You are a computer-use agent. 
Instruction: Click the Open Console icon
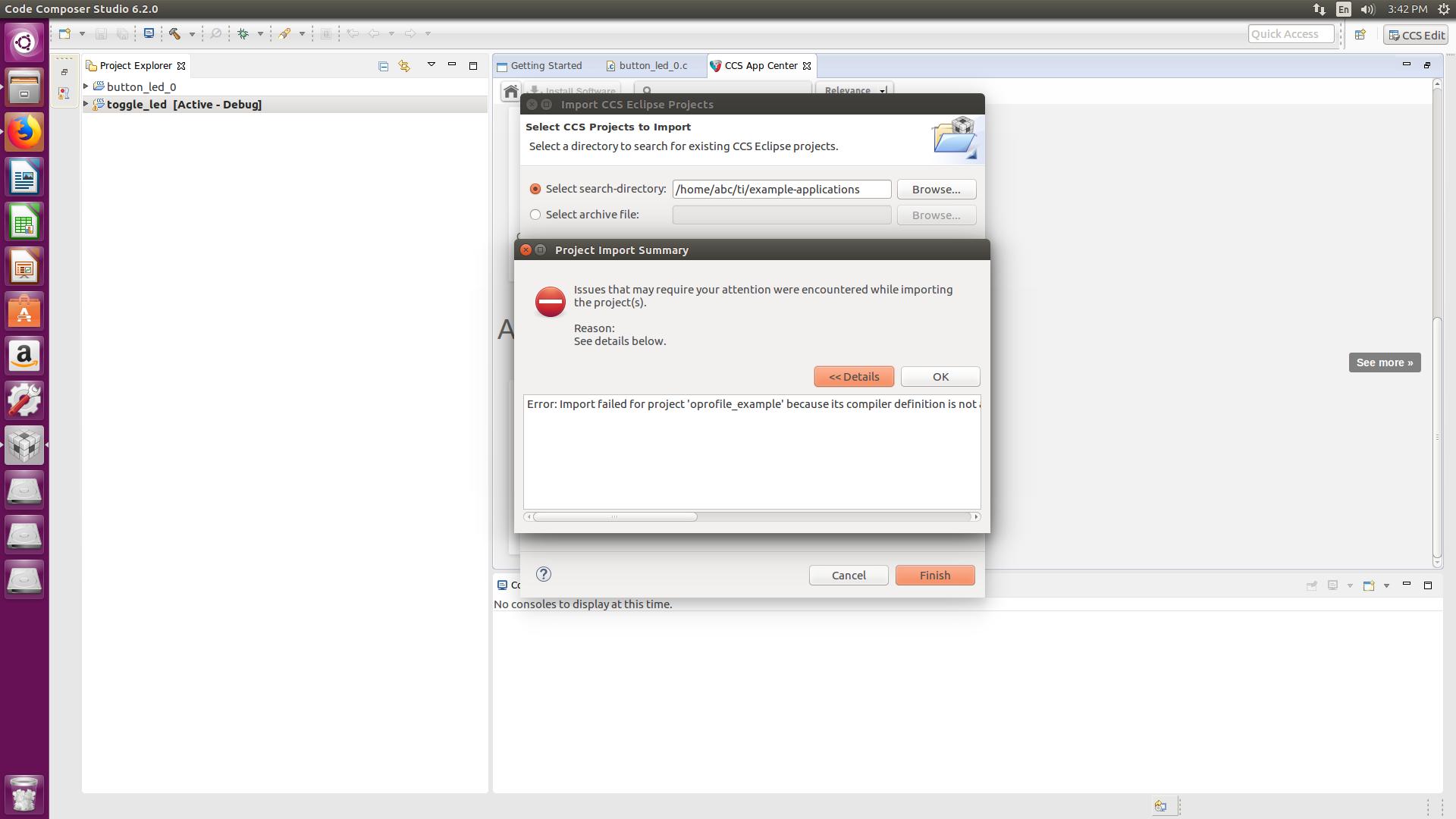1369,585
